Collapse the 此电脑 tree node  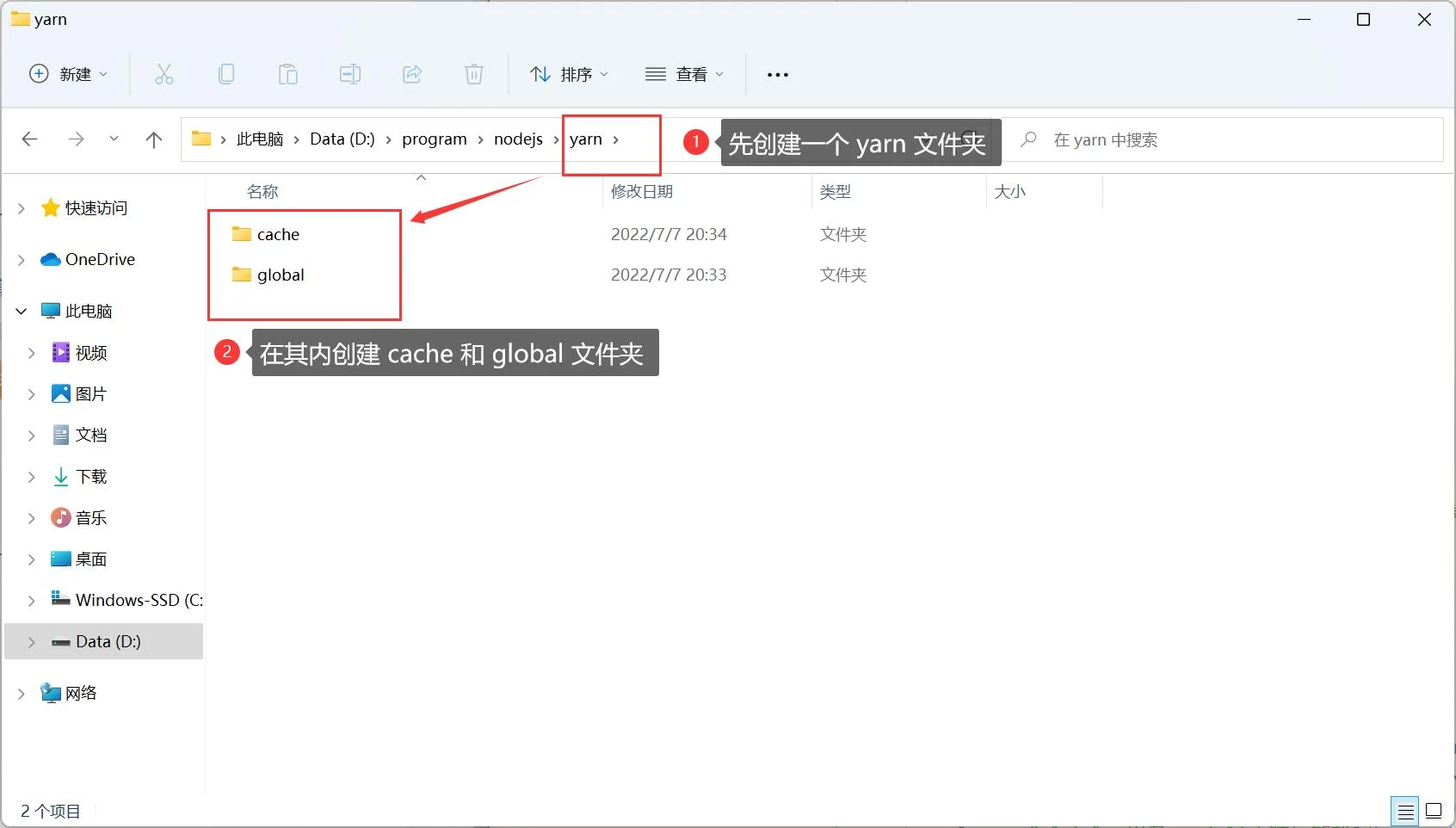22,312
